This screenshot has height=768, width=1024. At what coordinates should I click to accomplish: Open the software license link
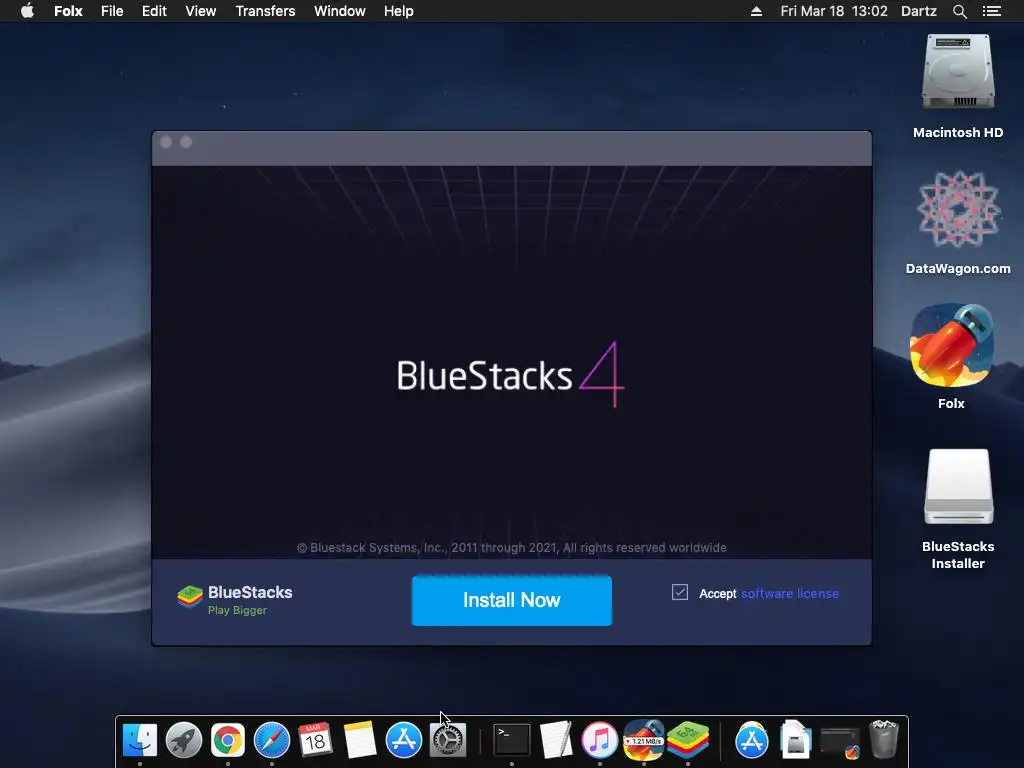click(790, 594)
